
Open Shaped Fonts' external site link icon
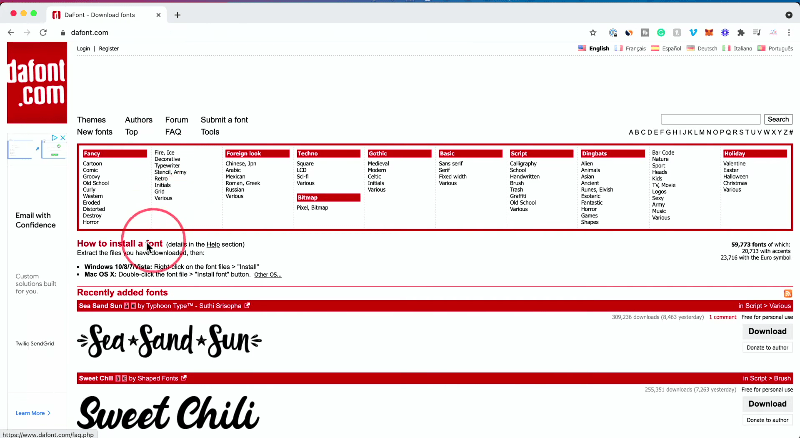(x=184, y=378)
